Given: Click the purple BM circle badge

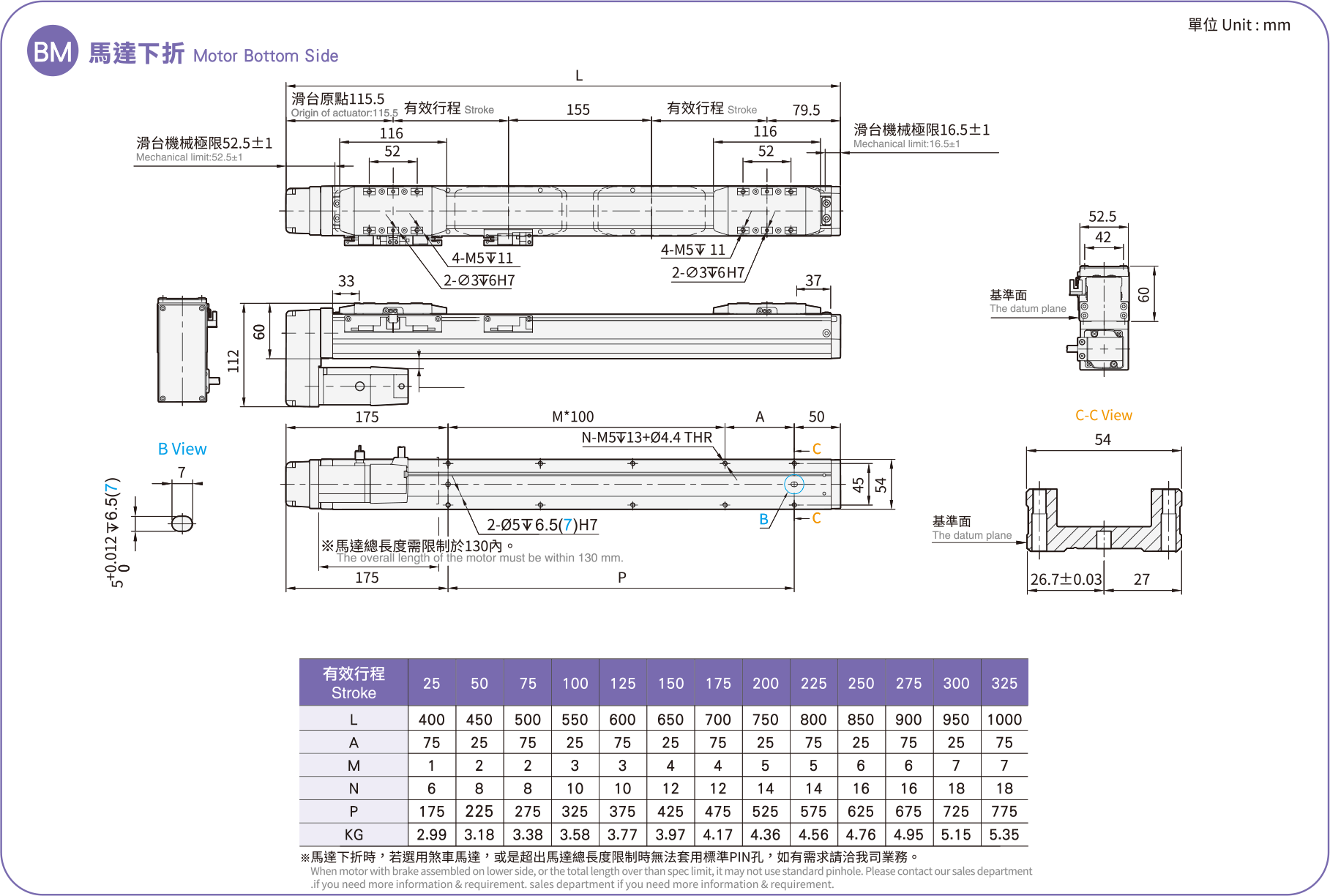Looking at the screenshot, I should 53,51.
